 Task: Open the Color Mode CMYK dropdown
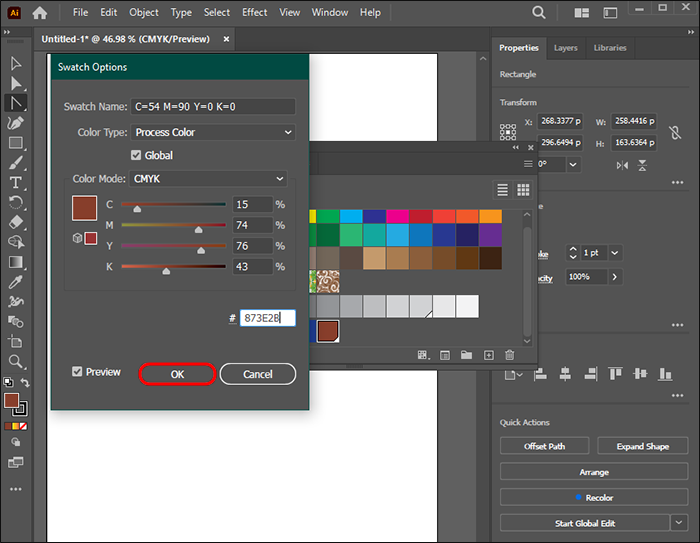point(208,179)
